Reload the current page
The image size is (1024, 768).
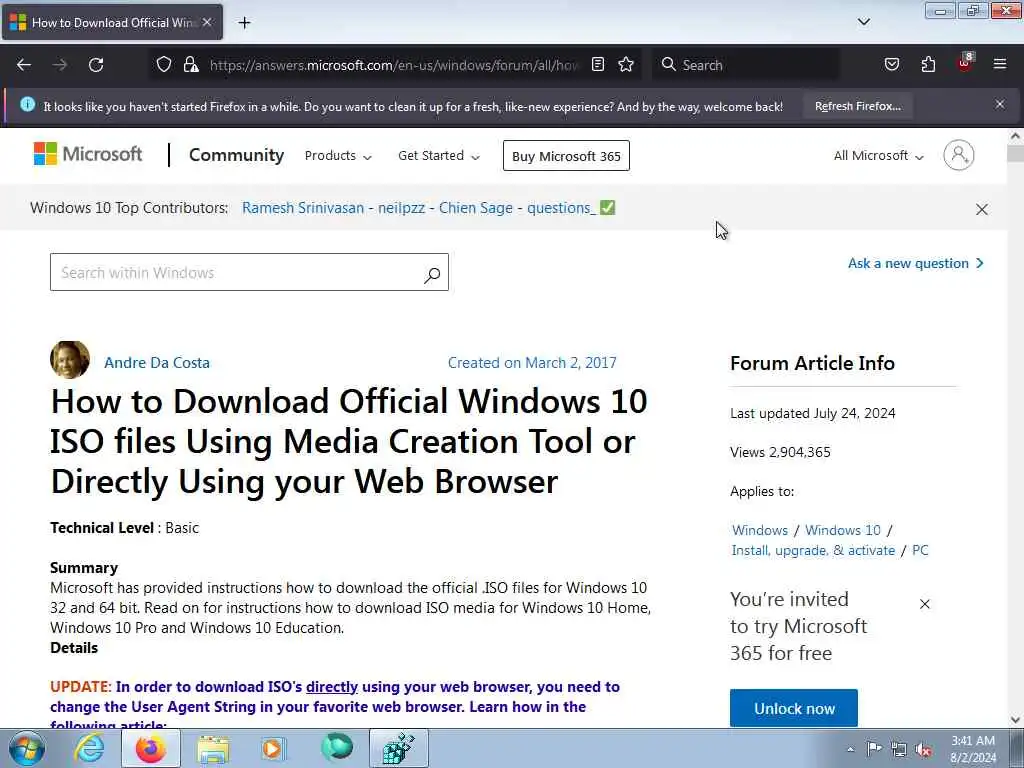click(96, 65)
